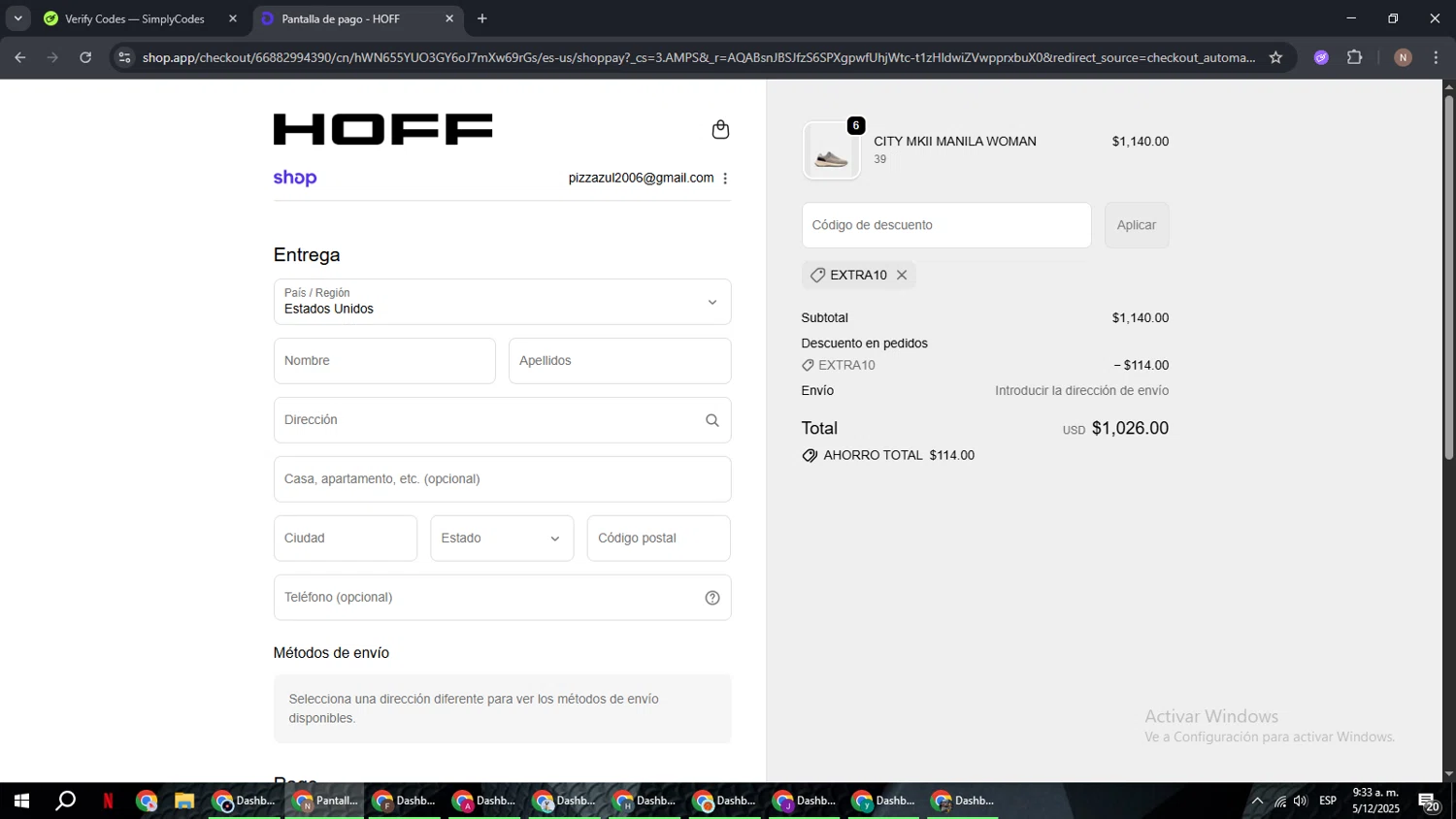The width and height of the screenshot is (1456, 819).
Task: Open the Windows Start menu
Action: pyautogui.click(x=21, y=801)
